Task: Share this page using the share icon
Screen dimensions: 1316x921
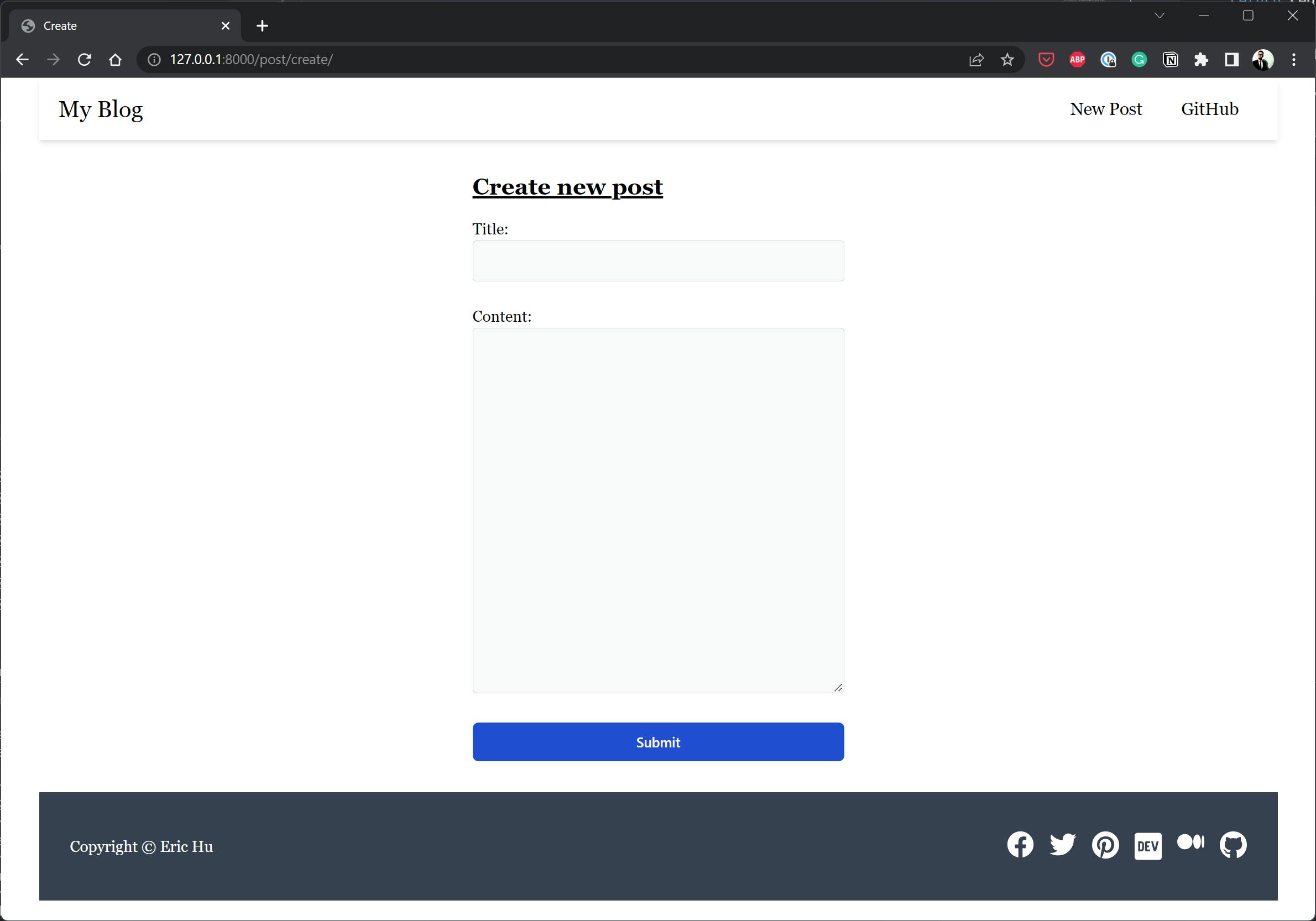Action: 976,60
